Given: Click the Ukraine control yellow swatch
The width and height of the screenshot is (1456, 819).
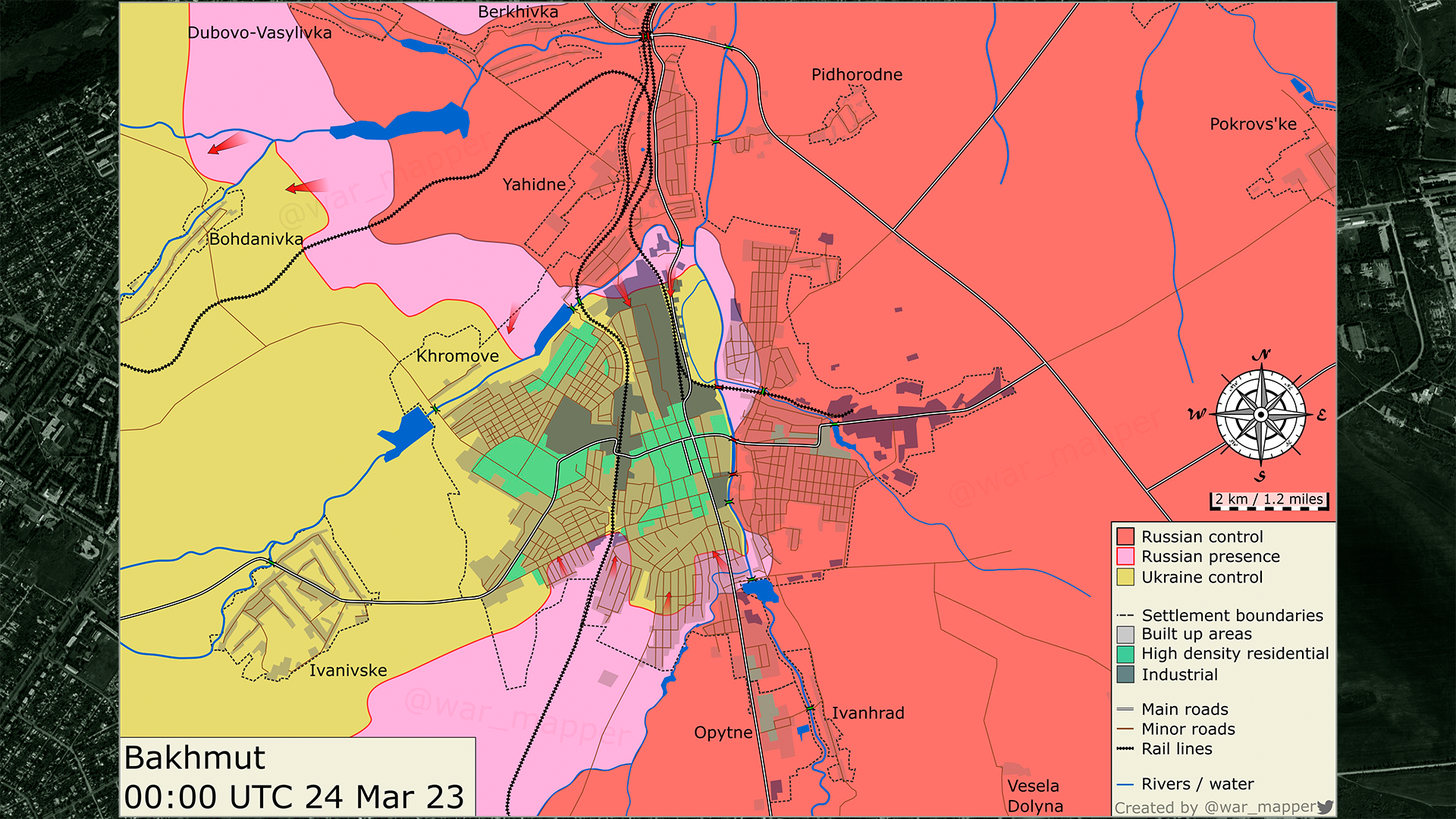Looking at the screenshot, I should click(1125, 577).
